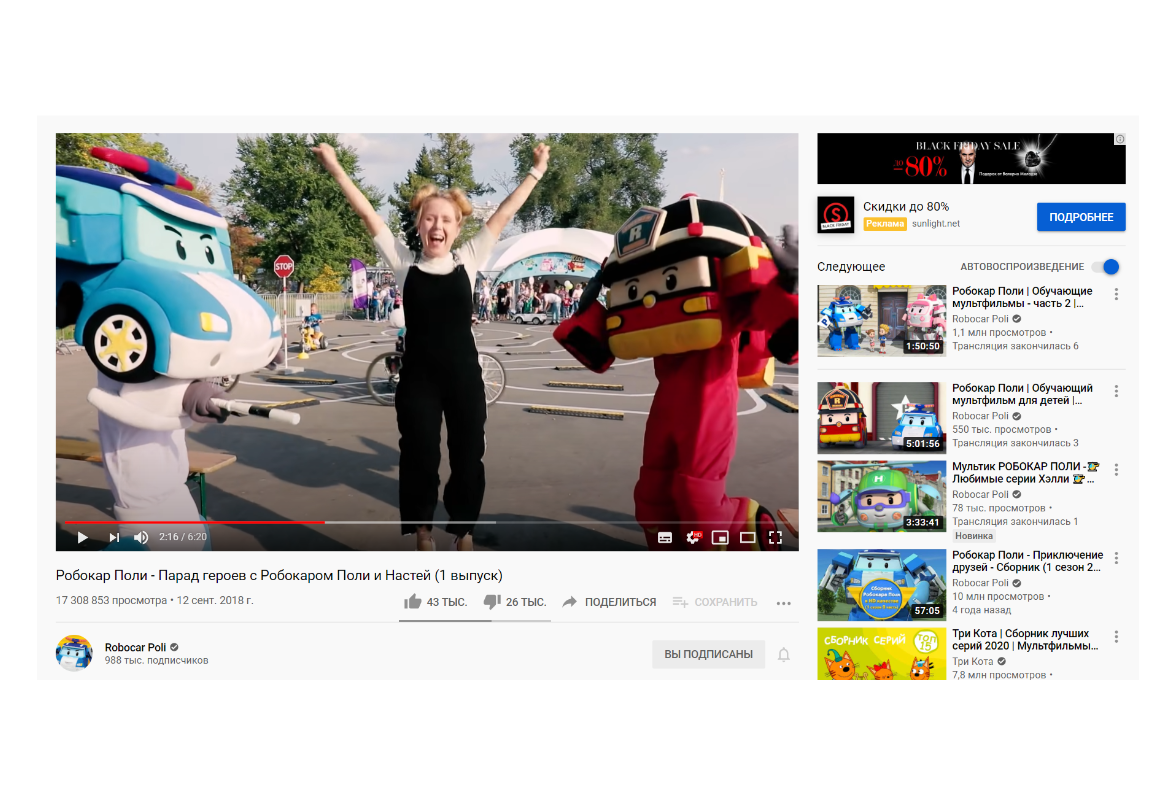Switch to theater mode
Viewport: 1170px width, 808px height.
748,537
